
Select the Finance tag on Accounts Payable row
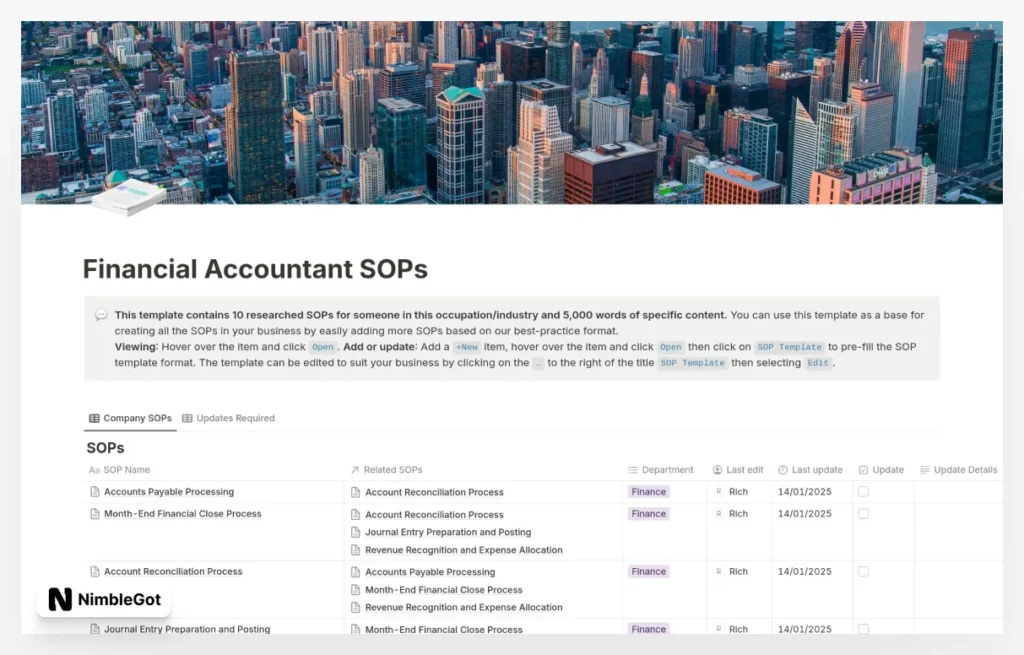coord(648,491)
